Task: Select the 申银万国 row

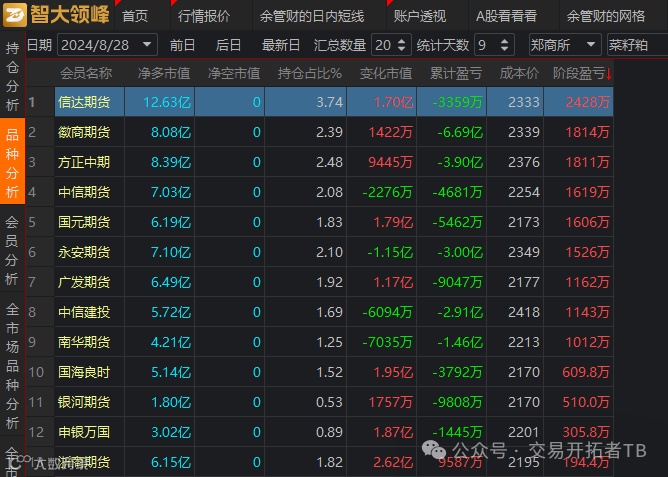Action: pos(320,432)
